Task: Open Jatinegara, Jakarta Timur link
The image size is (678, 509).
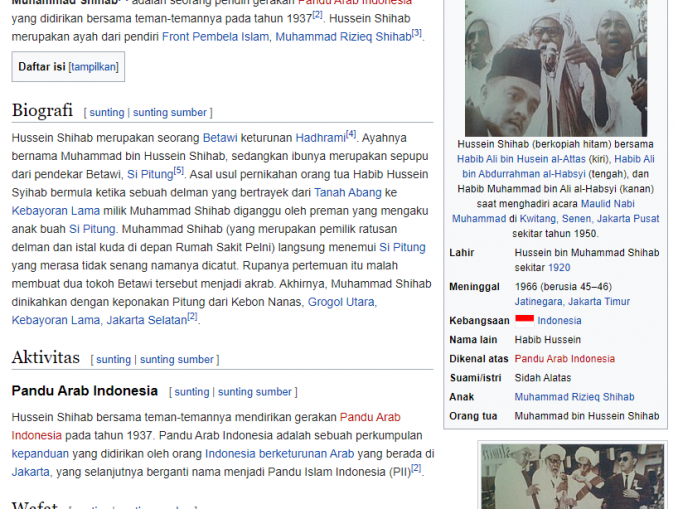Action: click(x=572, y=302)
